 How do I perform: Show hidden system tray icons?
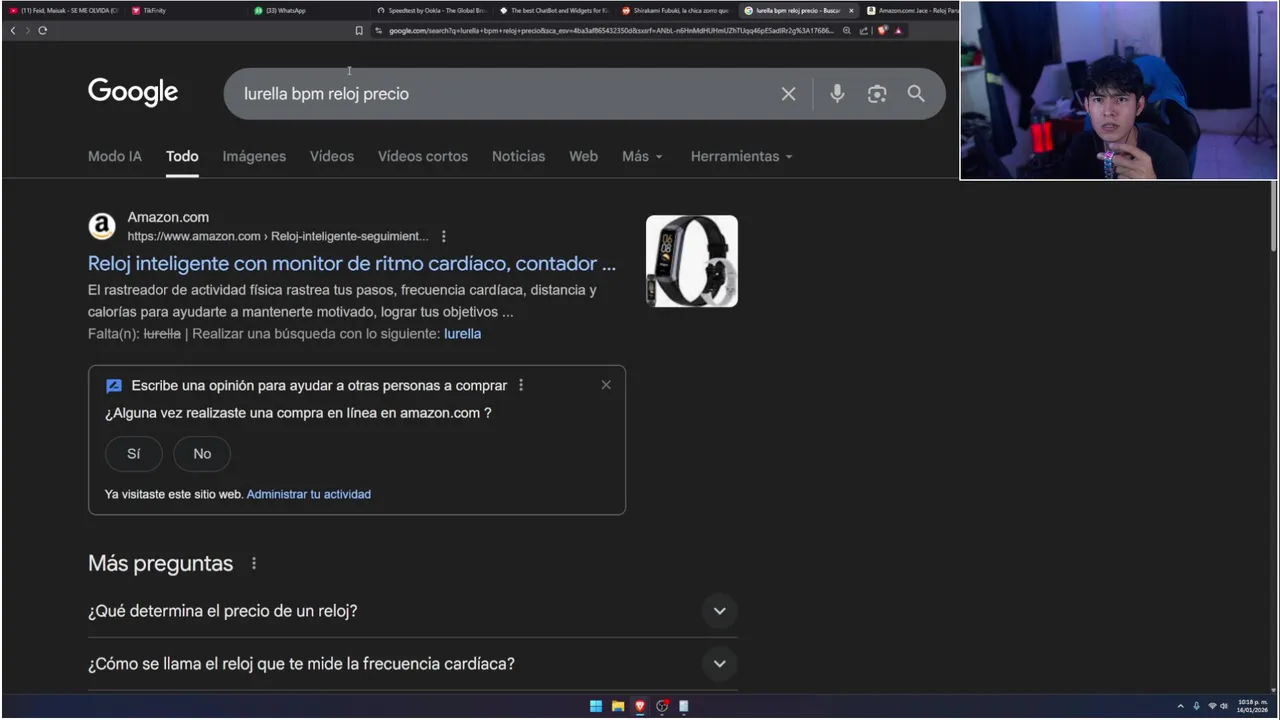1180,706
